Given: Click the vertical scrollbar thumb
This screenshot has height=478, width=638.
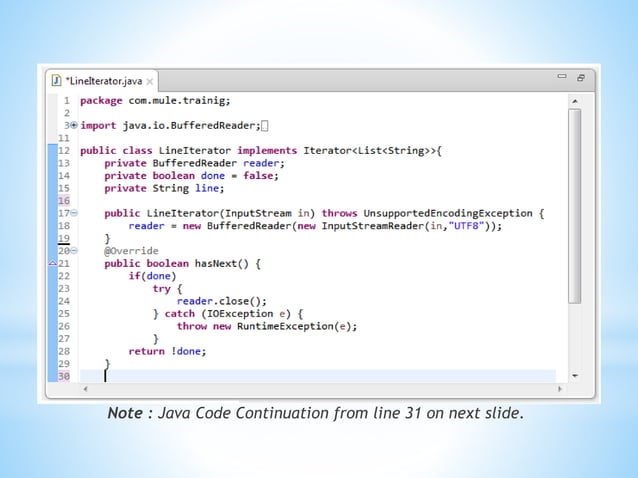Looking at the screenshot, I should [x=575, y=206].
